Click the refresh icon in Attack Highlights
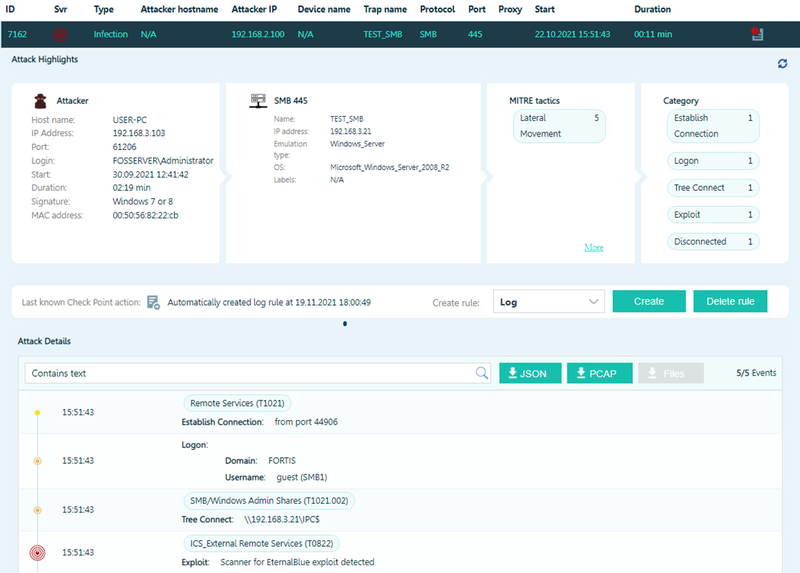The image size is (800, 573). coord(782,64)
